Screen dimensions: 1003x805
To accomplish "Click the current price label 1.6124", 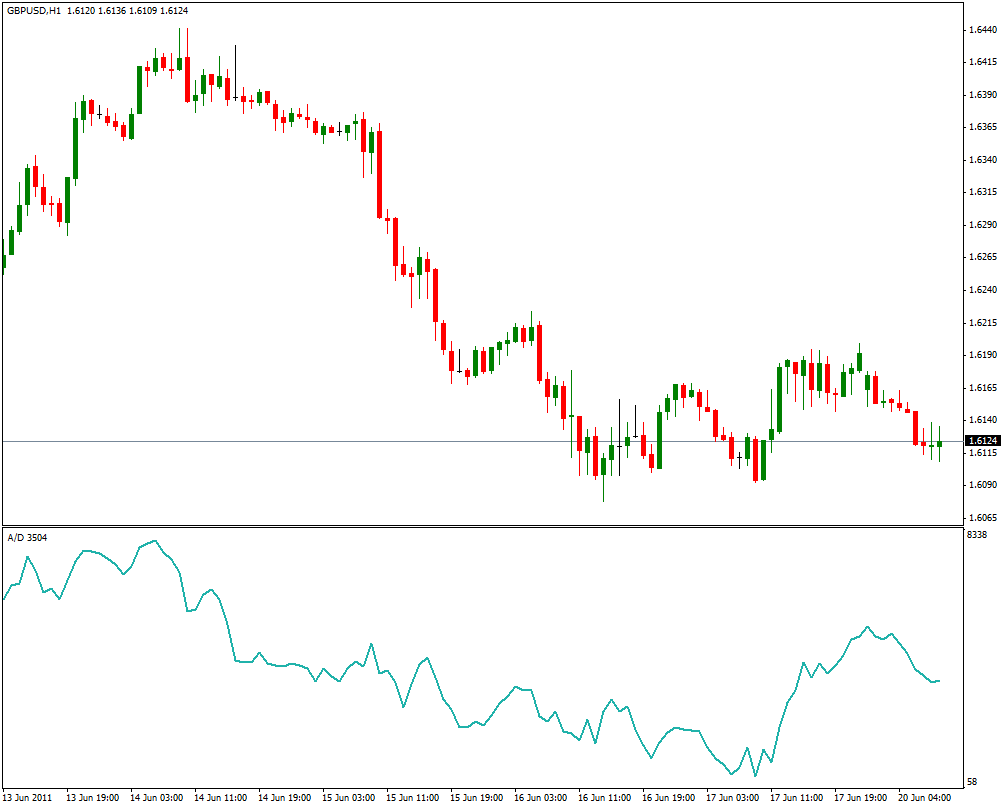I will [983, 441].
